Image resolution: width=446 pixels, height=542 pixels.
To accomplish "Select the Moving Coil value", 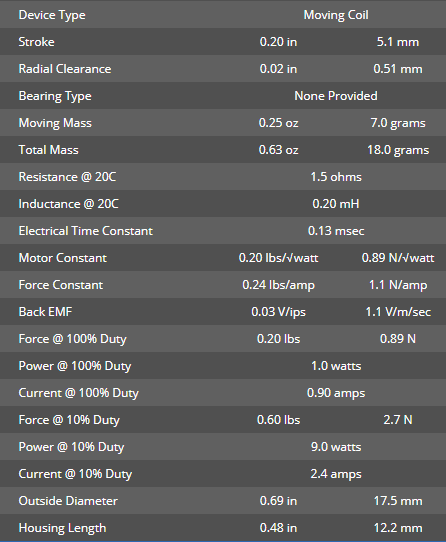I will (336, 15).
